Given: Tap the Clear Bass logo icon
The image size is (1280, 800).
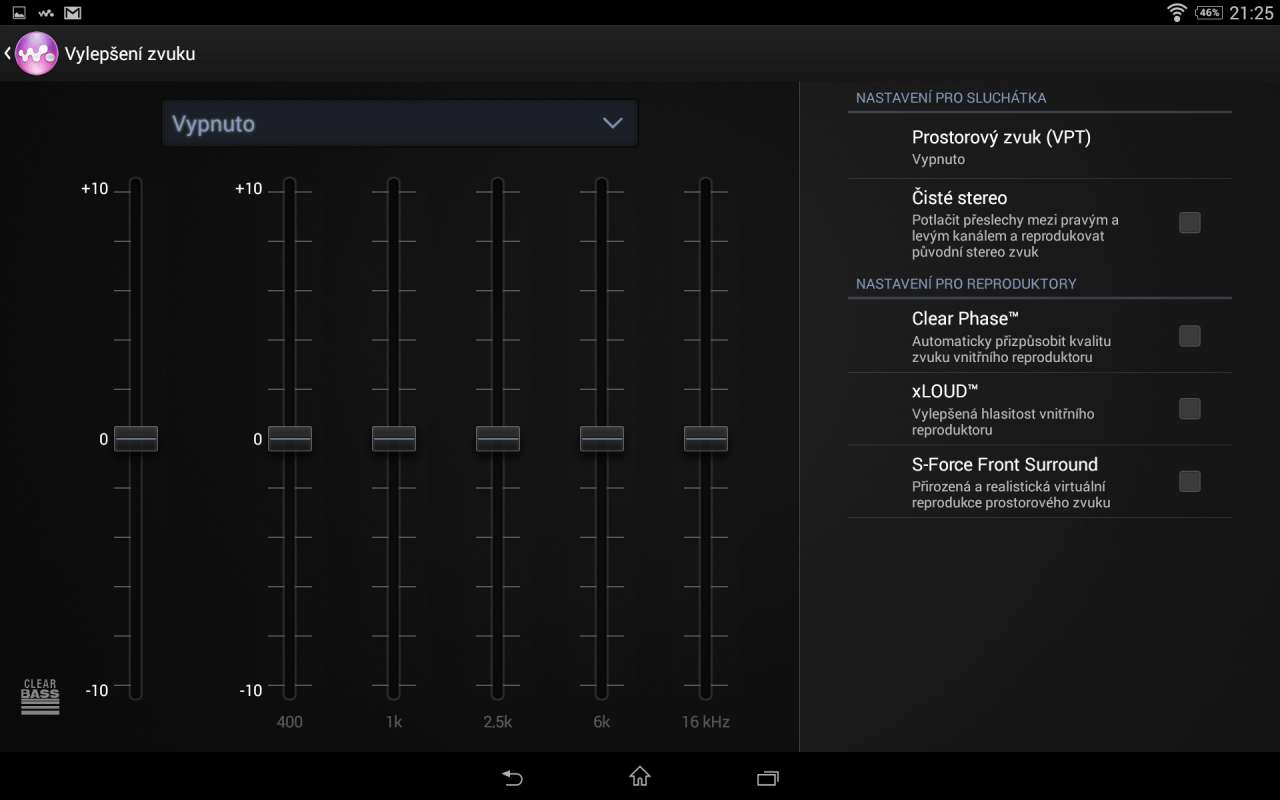Looking at the screenshot, I should click(x=40, y=697).
